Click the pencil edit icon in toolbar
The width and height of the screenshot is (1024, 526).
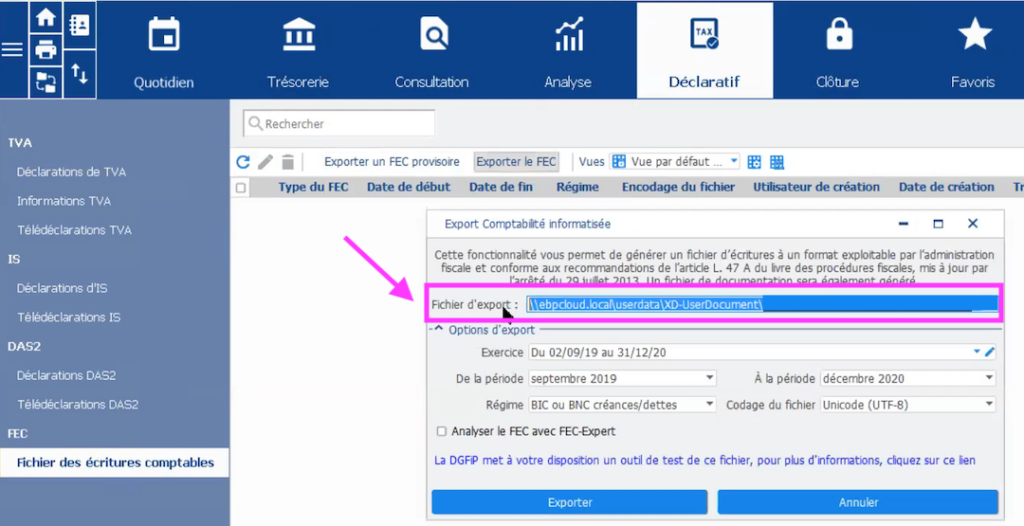pyautogui.click(x=265, y=161)
